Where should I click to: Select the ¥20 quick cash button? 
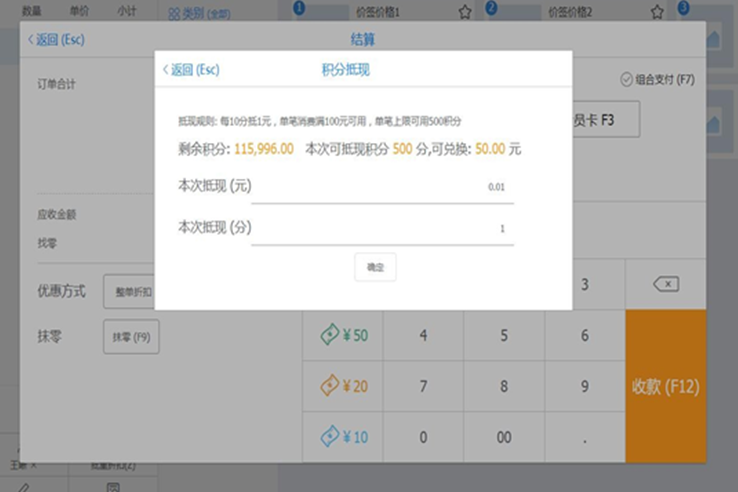[x=343, y=386]
